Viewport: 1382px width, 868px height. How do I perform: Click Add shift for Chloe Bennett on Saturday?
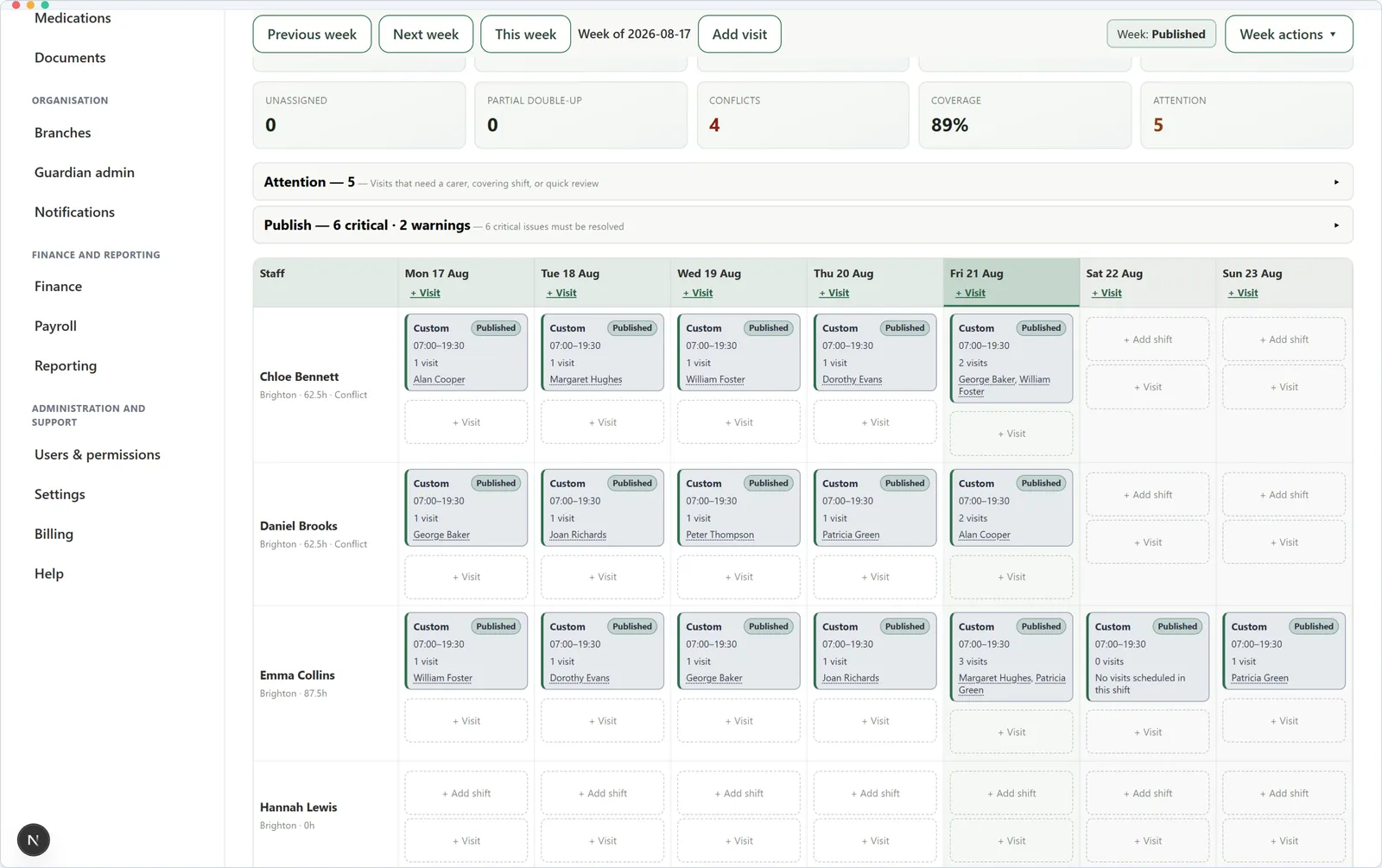[1148, 339]
